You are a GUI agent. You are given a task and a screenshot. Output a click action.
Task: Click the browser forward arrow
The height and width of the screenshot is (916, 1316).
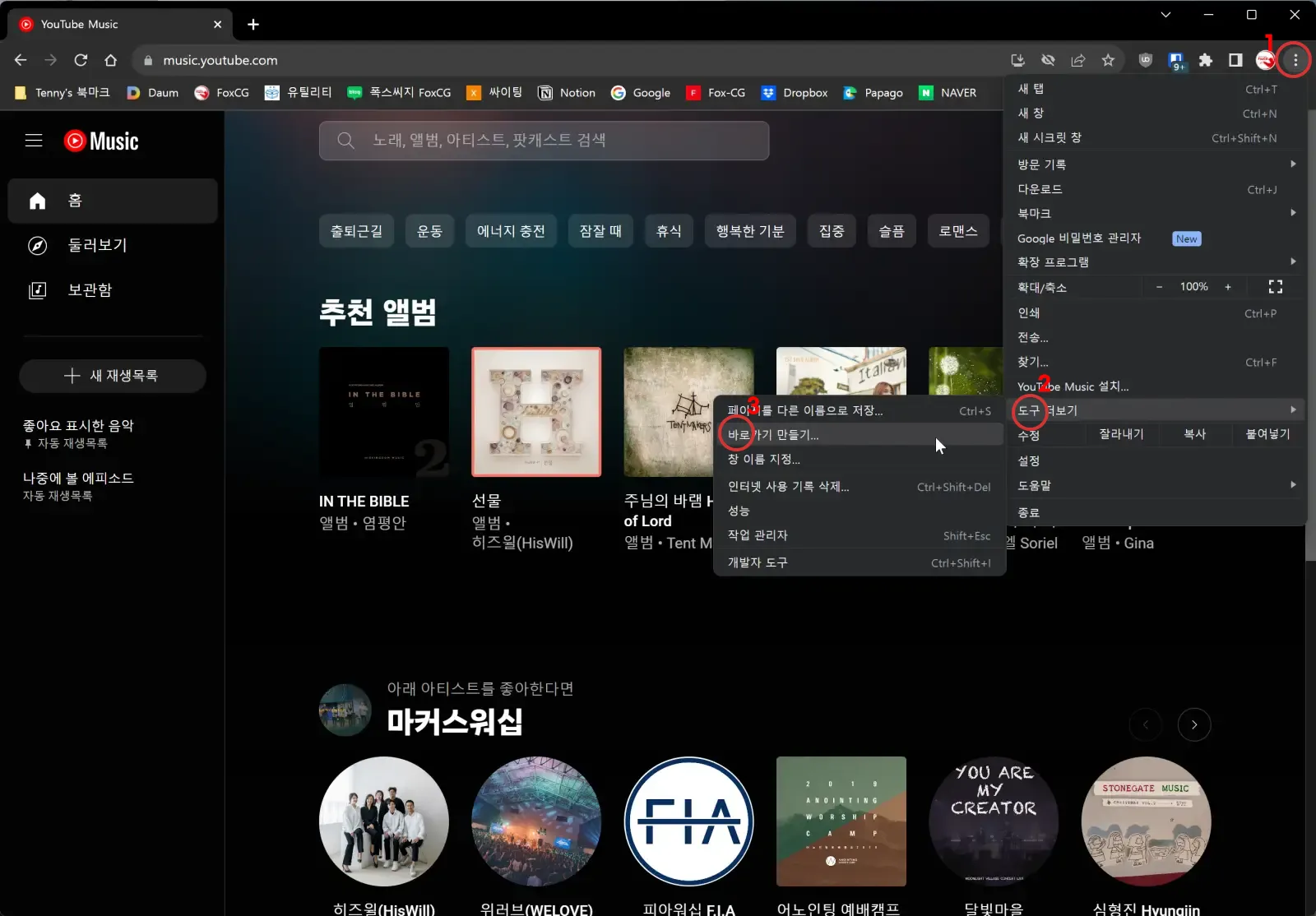51,60
